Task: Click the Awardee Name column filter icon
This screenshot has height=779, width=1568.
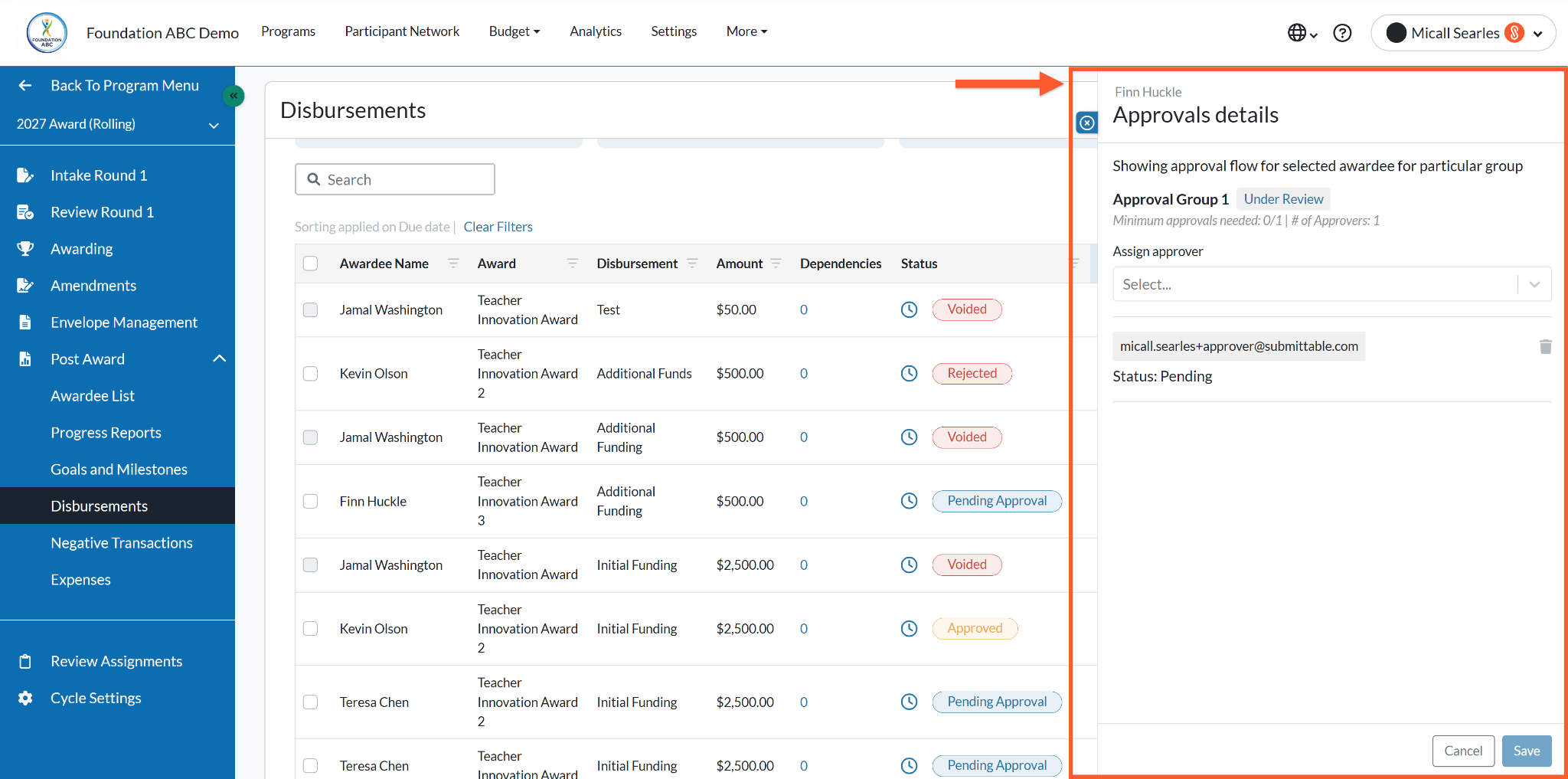Action: 453,263
